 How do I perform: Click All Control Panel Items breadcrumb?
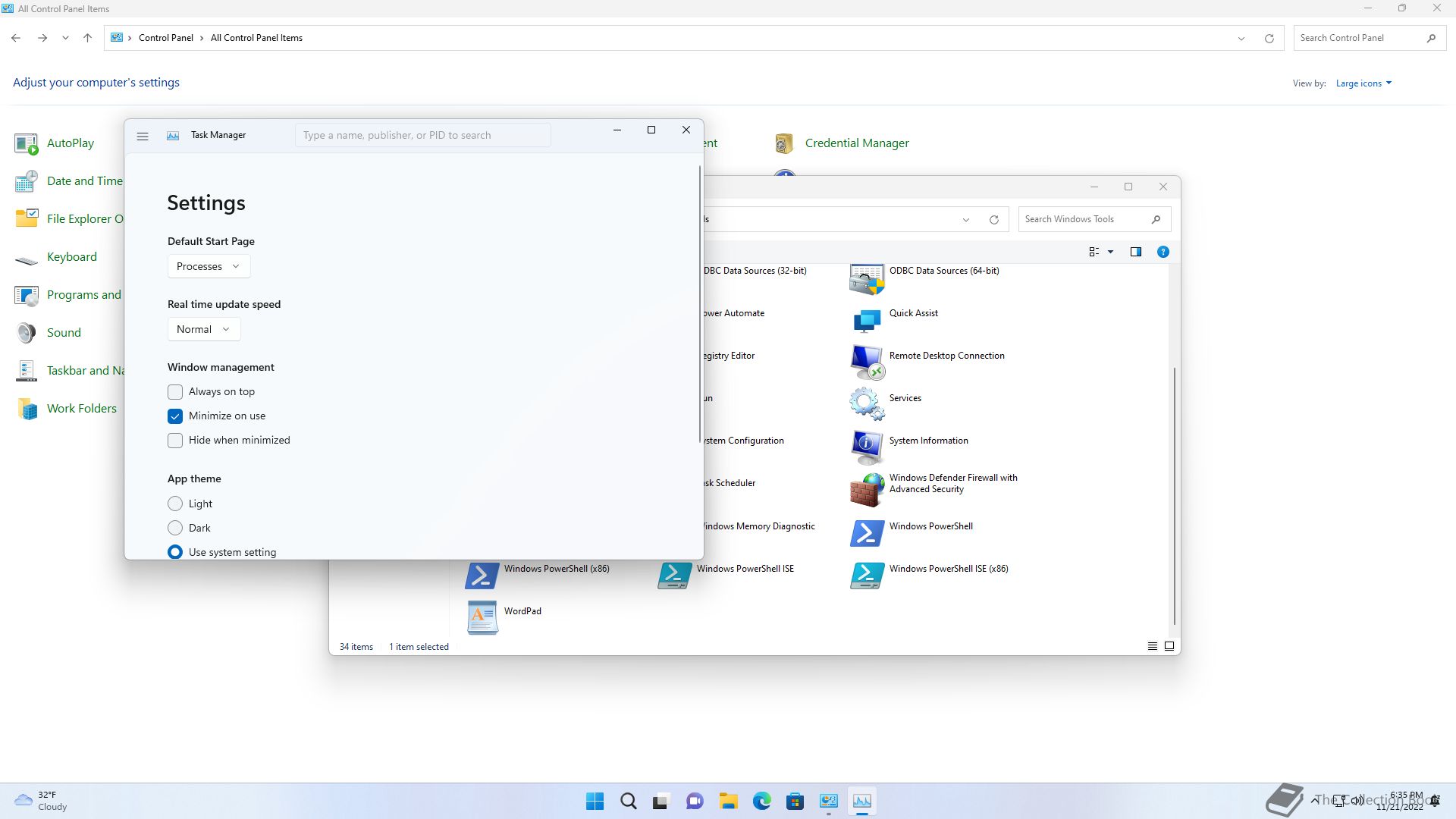tap(256, 38)
